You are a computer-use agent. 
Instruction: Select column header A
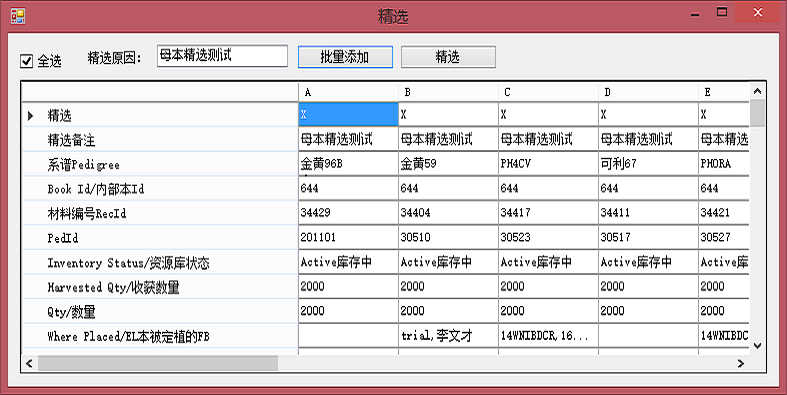tap(348, 92)
